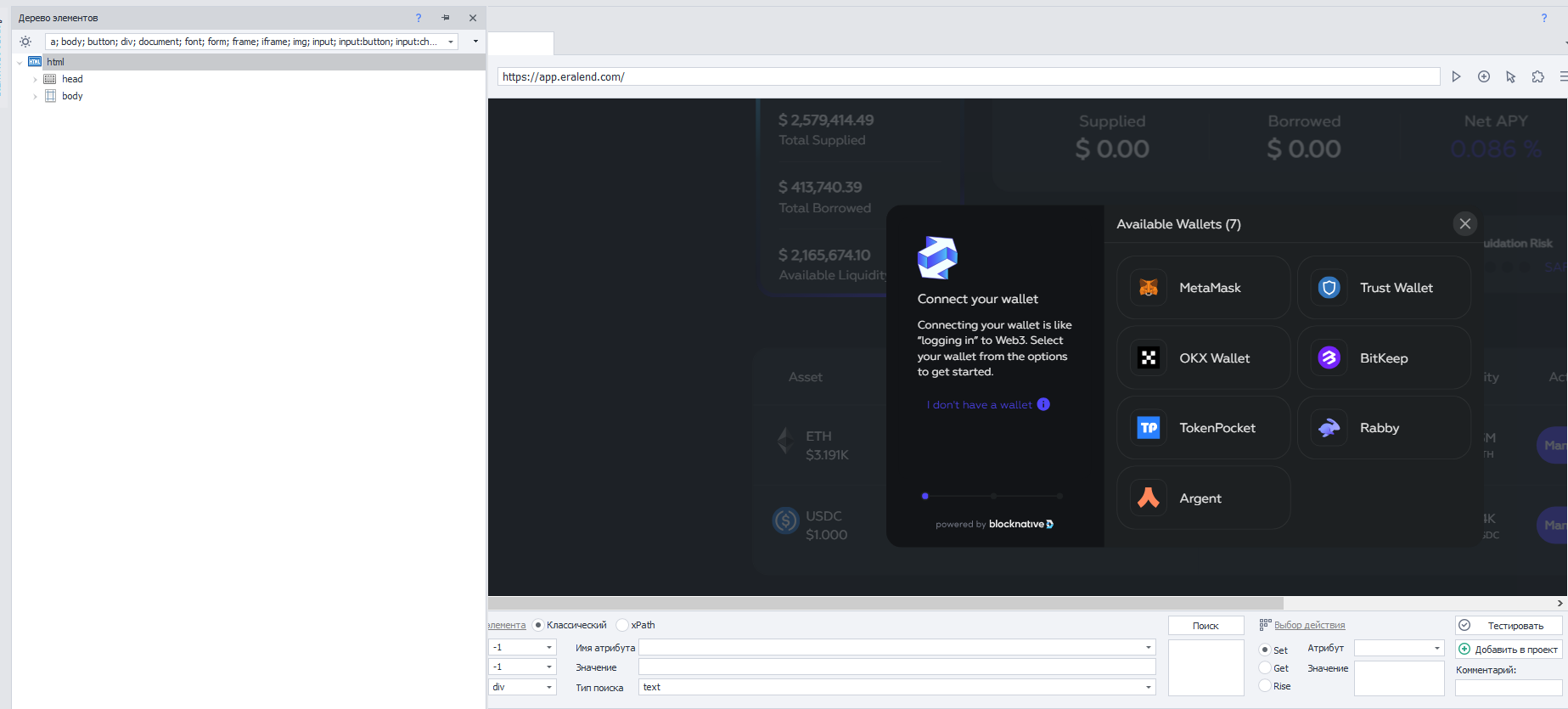This screenshot has width=1568, height=709.
Task: Select the Set action radio
Action: [x=1265, y=650]
